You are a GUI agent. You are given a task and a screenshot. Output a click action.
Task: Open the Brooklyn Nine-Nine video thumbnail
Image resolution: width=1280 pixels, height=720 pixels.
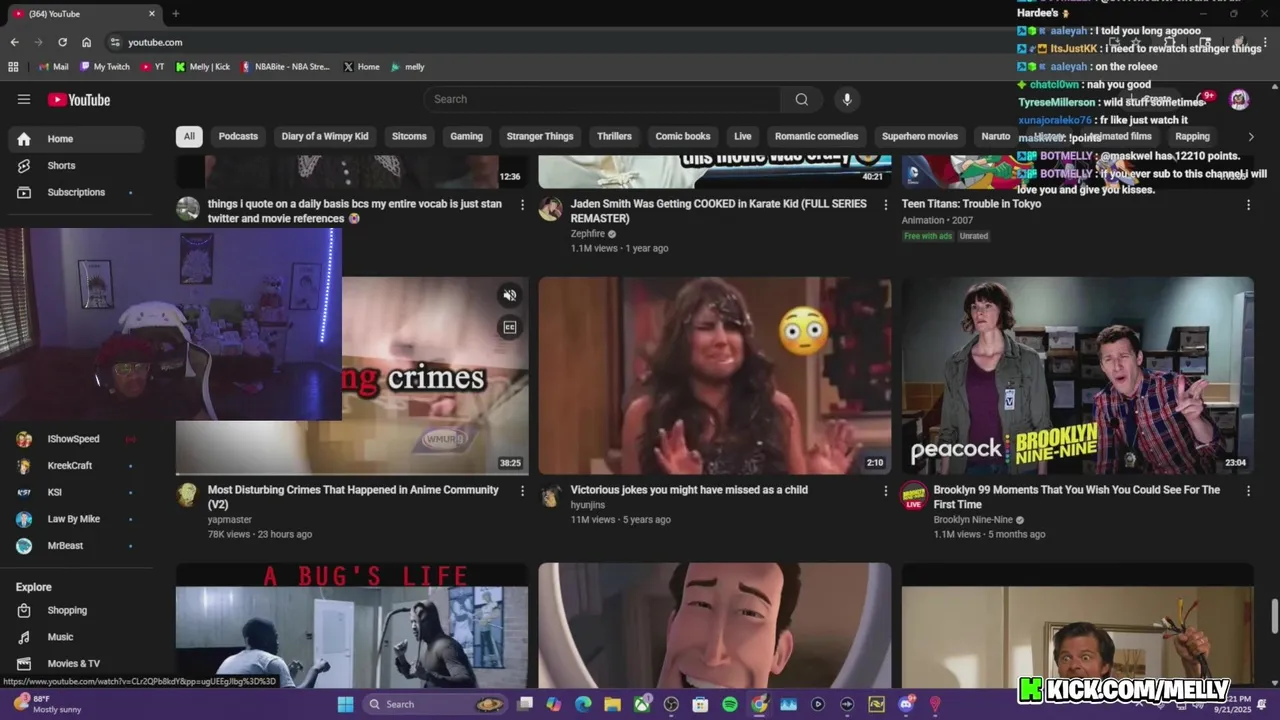(x=1078, y=376)
